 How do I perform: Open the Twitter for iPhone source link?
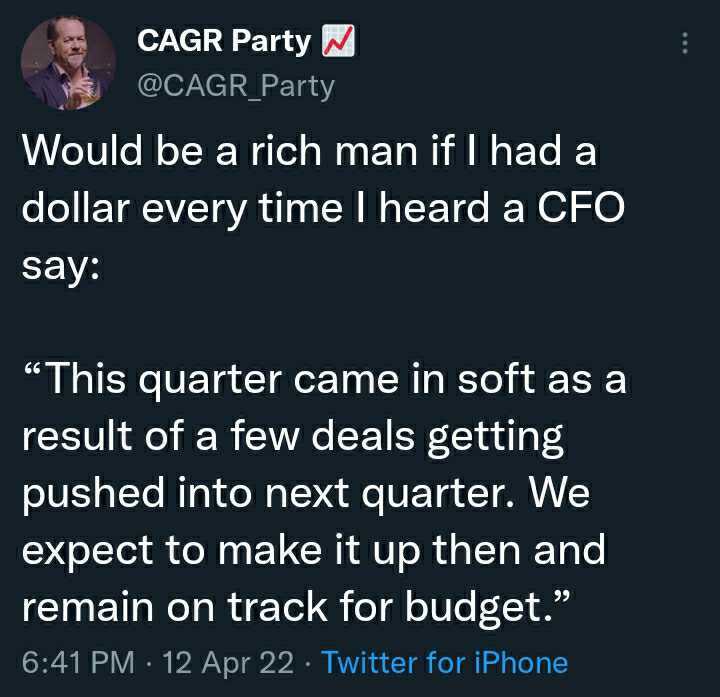pyautogui.click(x=445, y=662)
